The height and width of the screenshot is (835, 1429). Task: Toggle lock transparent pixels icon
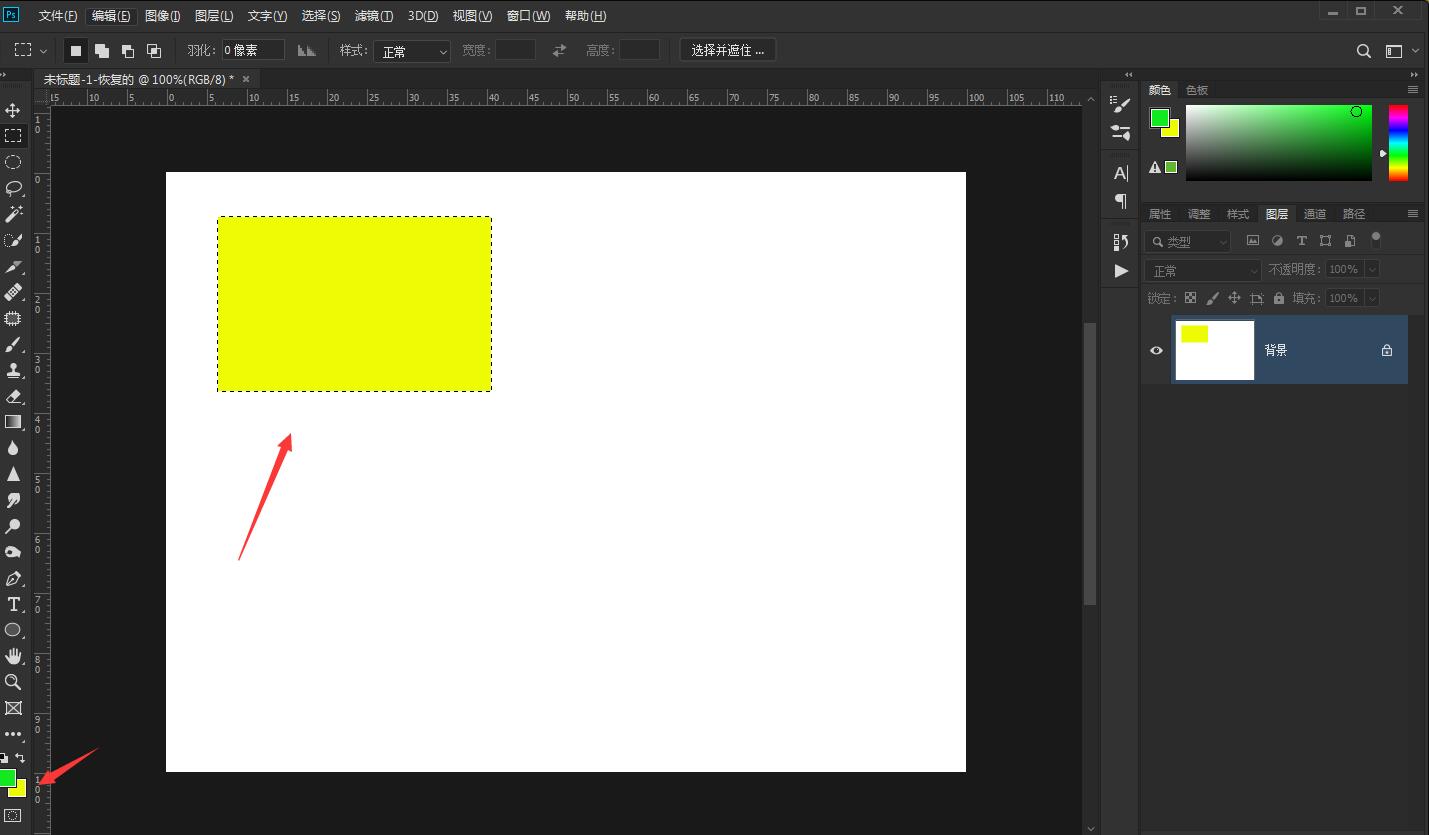pyautogui.click(x=1190, y=298)
